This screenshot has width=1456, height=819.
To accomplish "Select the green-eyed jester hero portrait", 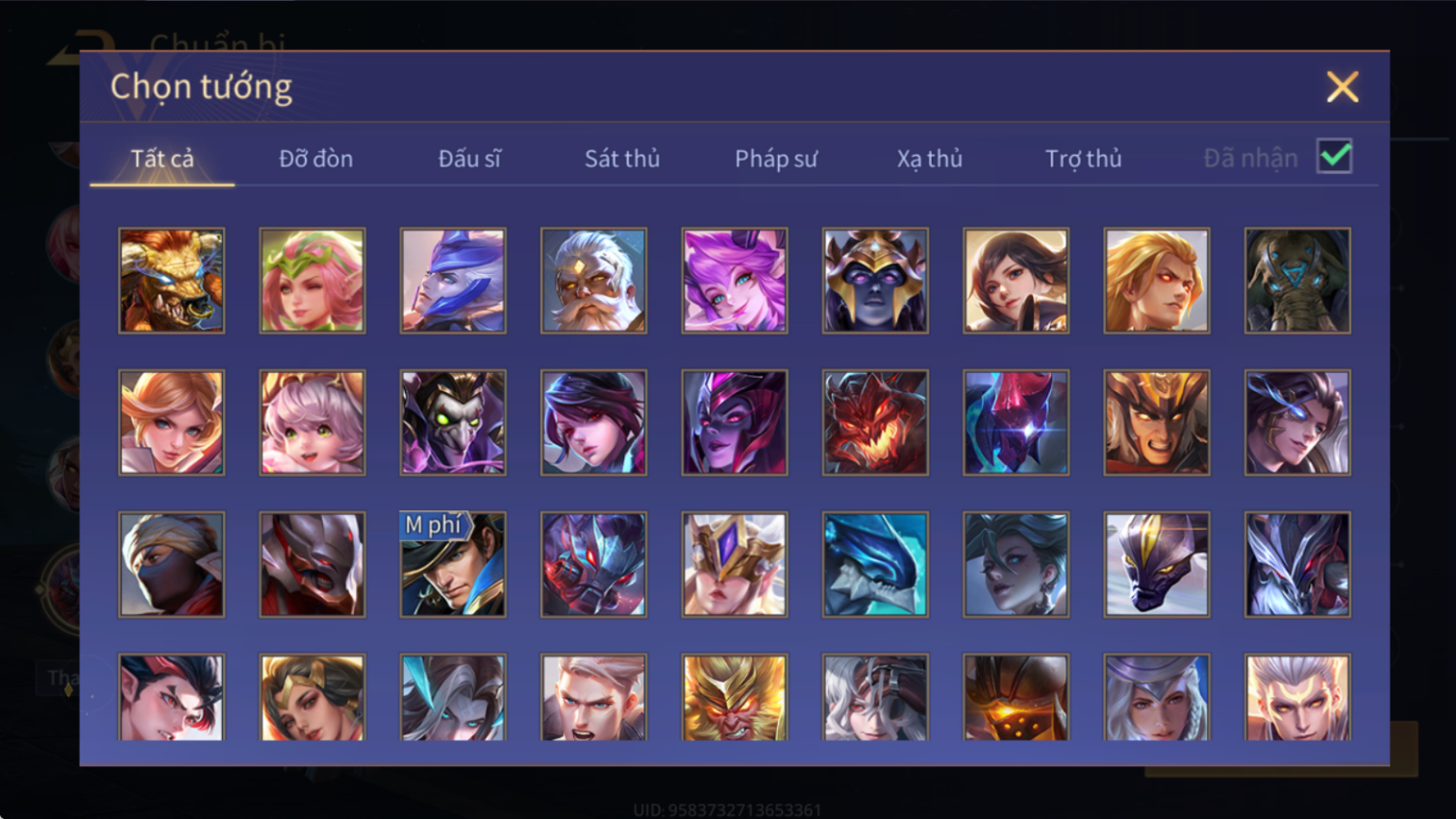I will point(453,423).
